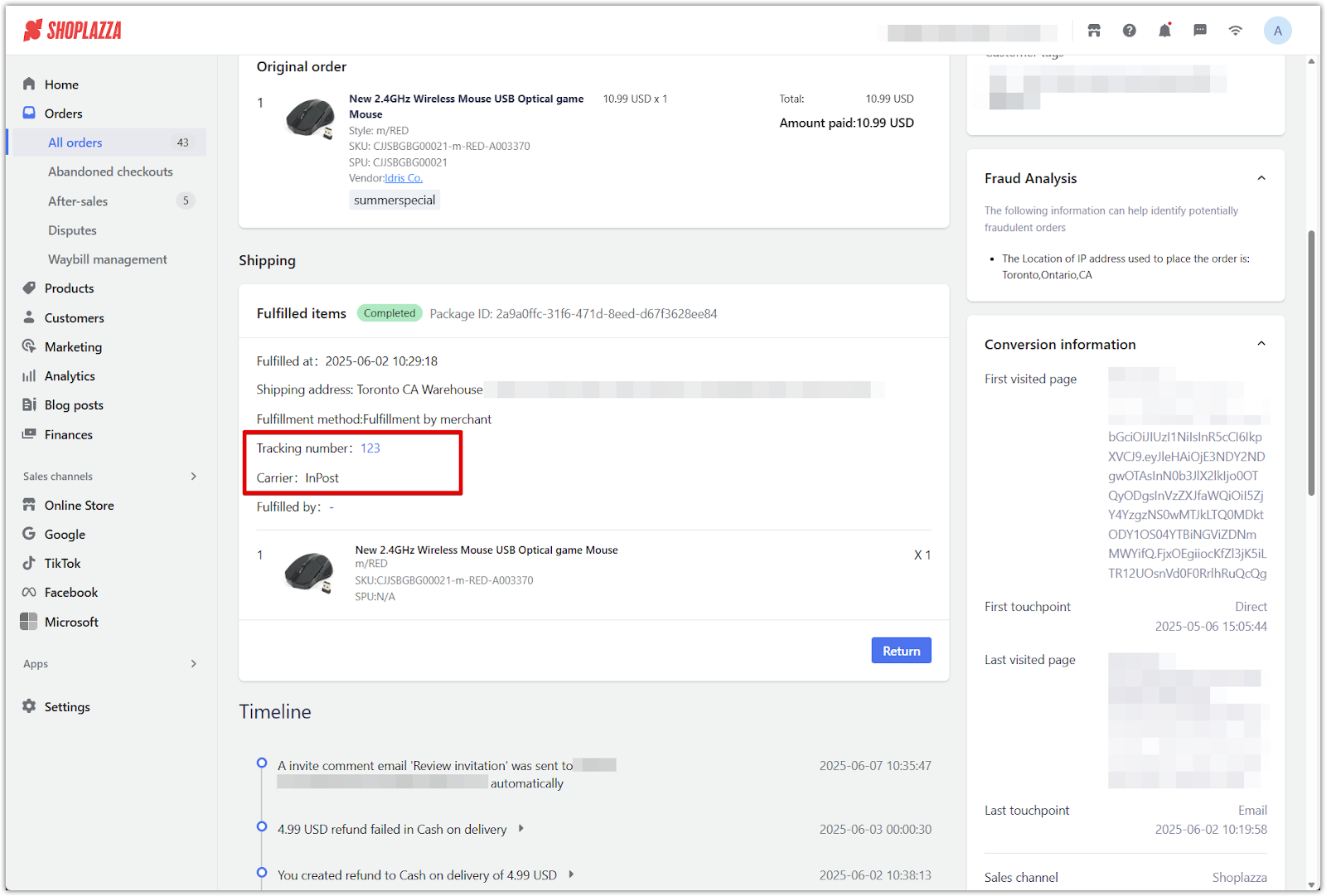This screenshot has height=896, width=1326.
Task: Click the Home house icon
Action: pos(29,84)
